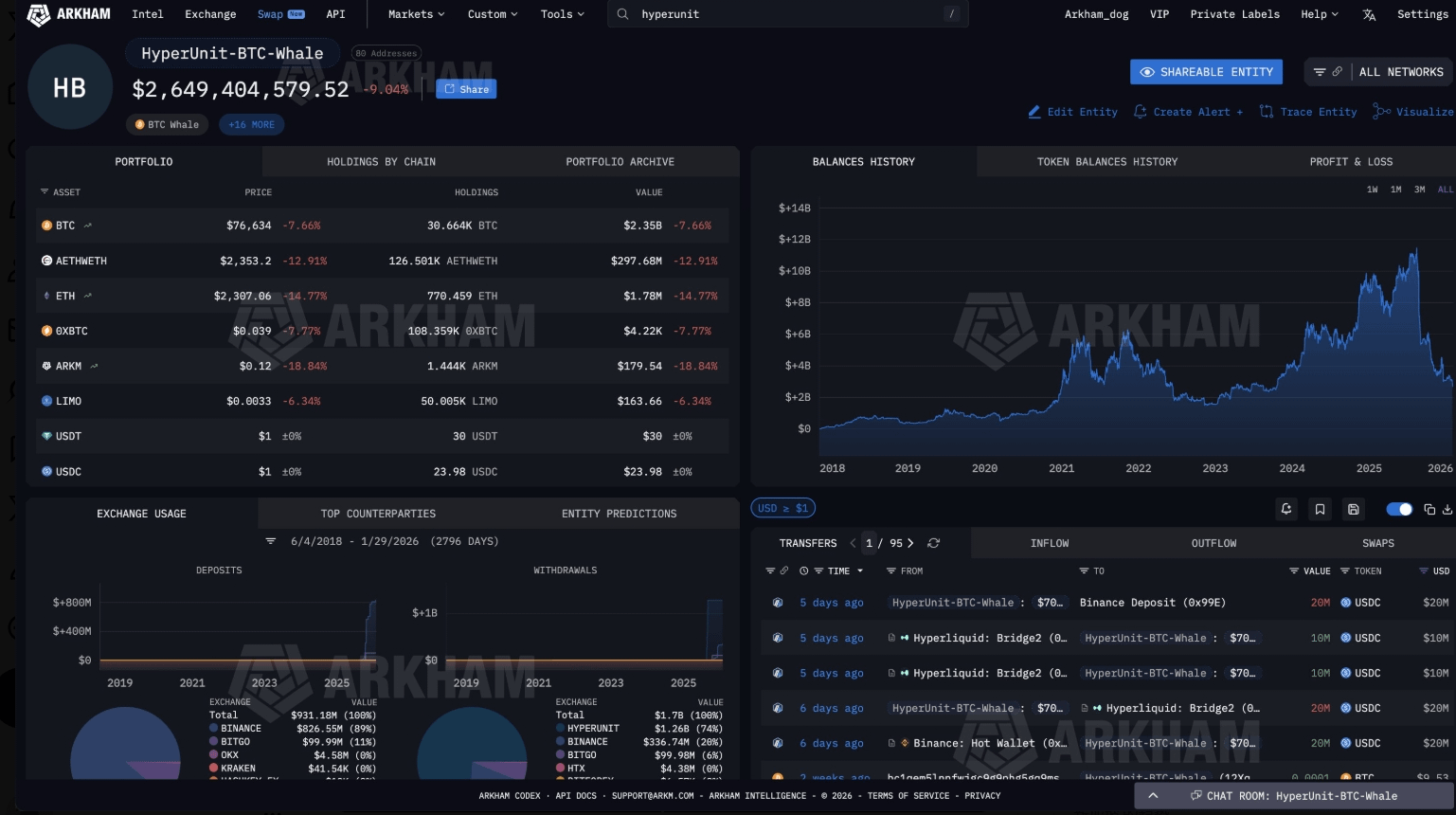The width and height of the screenshot is (1456, 815).
Task: Click the bookmark icon above transfers
Action: pos(1320,510)
